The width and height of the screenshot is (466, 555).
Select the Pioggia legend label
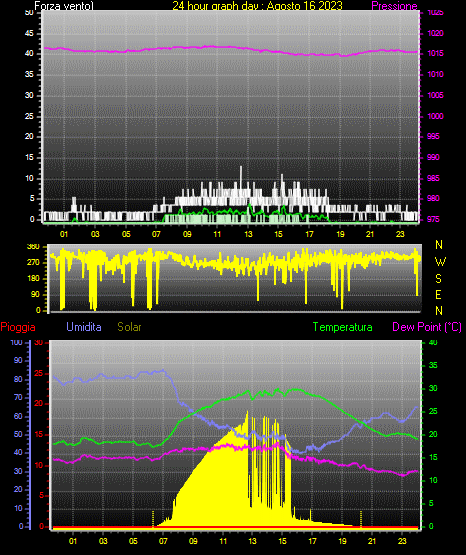pos(18,327)
